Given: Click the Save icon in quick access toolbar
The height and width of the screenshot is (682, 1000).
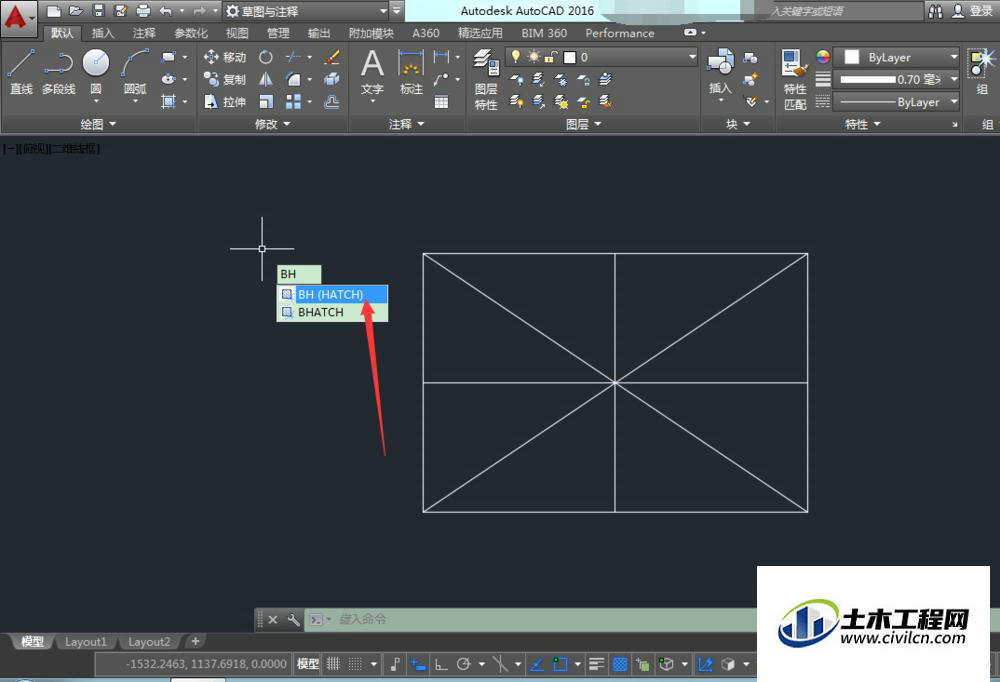Looking at the screenshot, I should click(98, 11).
